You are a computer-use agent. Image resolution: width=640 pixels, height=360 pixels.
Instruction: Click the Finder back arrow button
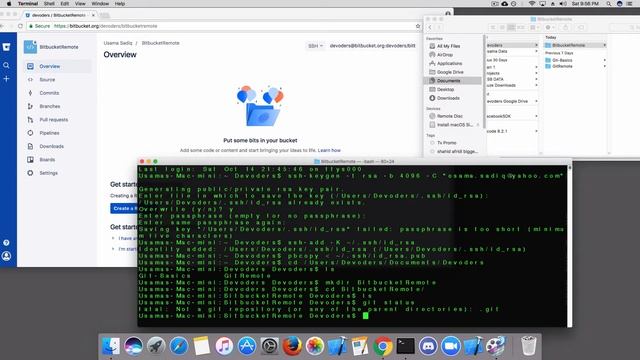(x=430, y=27)
